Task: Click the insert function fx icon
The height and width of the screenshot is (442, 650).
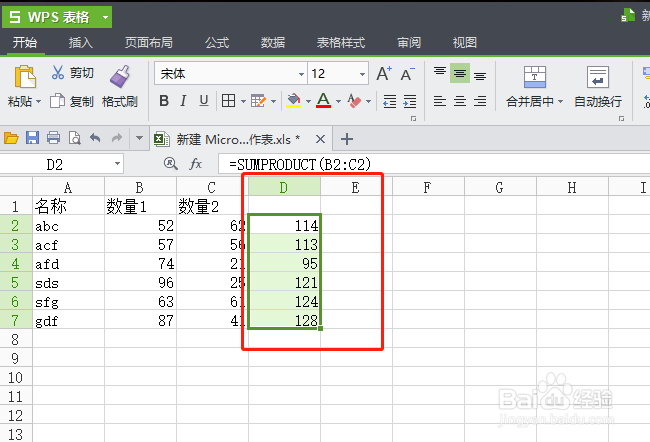Action: (195, 164)
